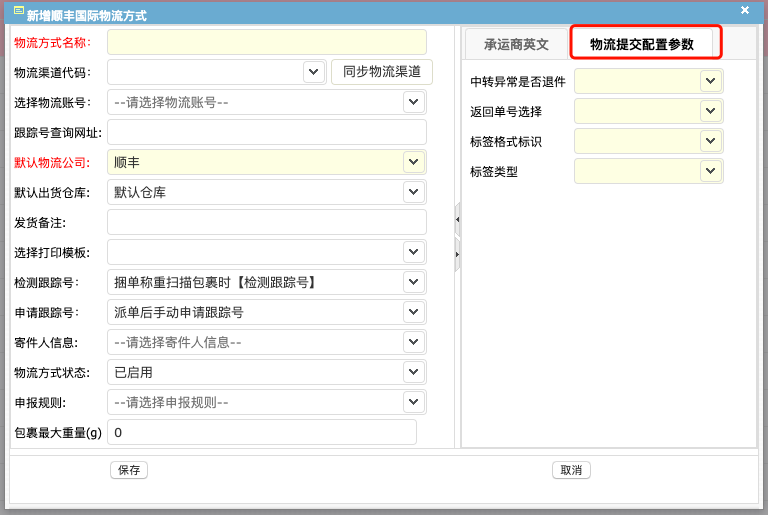The height and width of the screenshot is (515, 768).
Task: Open the 申请跟踪号 dropdown
Action: click(414, 312)
